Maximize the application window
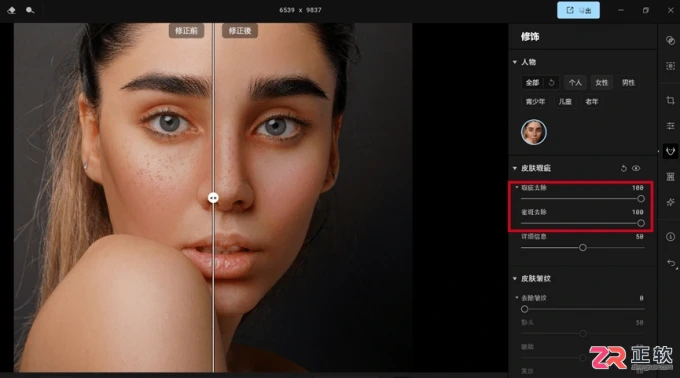 [646, 10]
